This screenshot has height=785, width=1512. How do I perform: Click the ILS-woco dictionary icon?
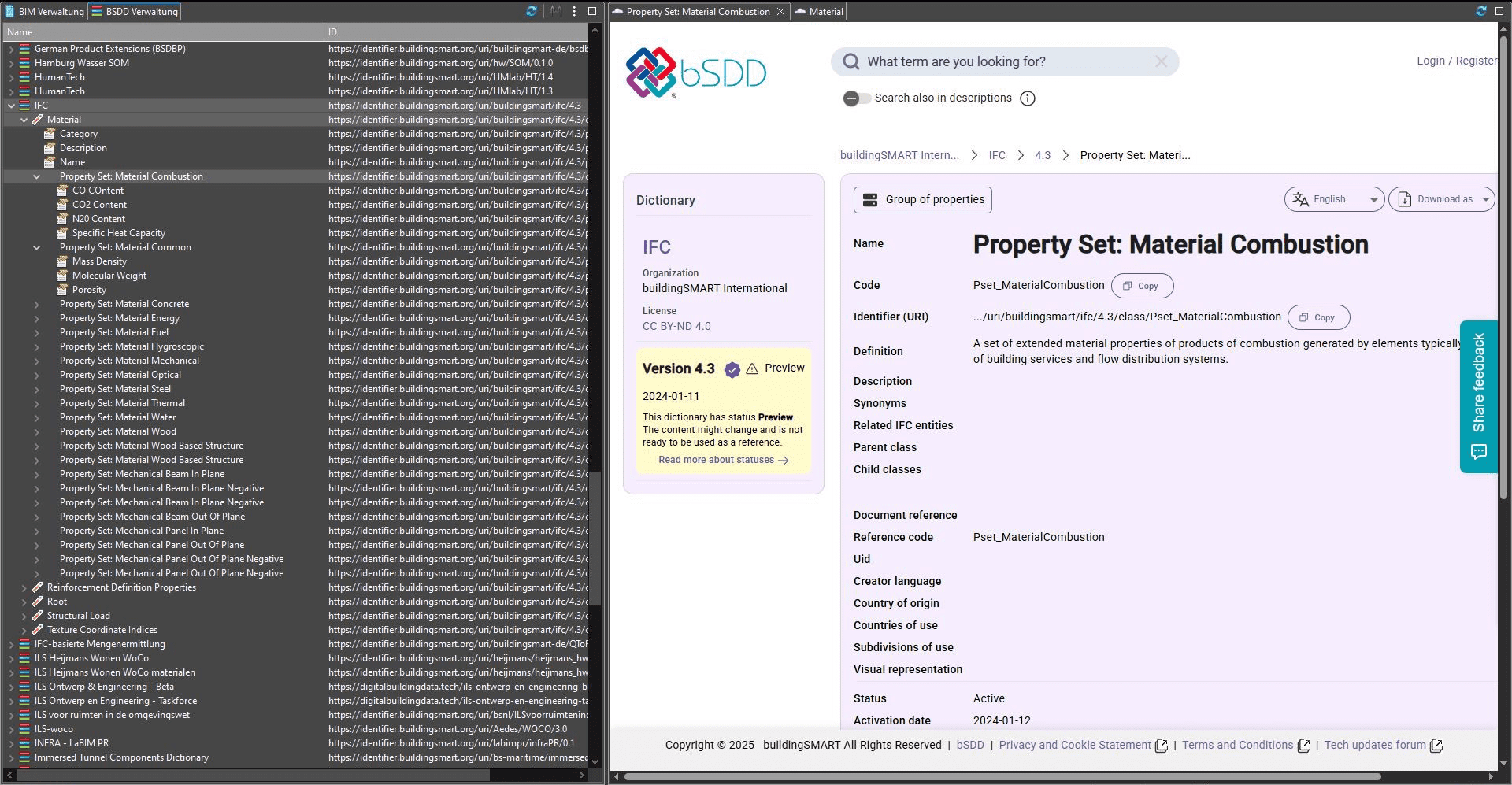point(24,729)
